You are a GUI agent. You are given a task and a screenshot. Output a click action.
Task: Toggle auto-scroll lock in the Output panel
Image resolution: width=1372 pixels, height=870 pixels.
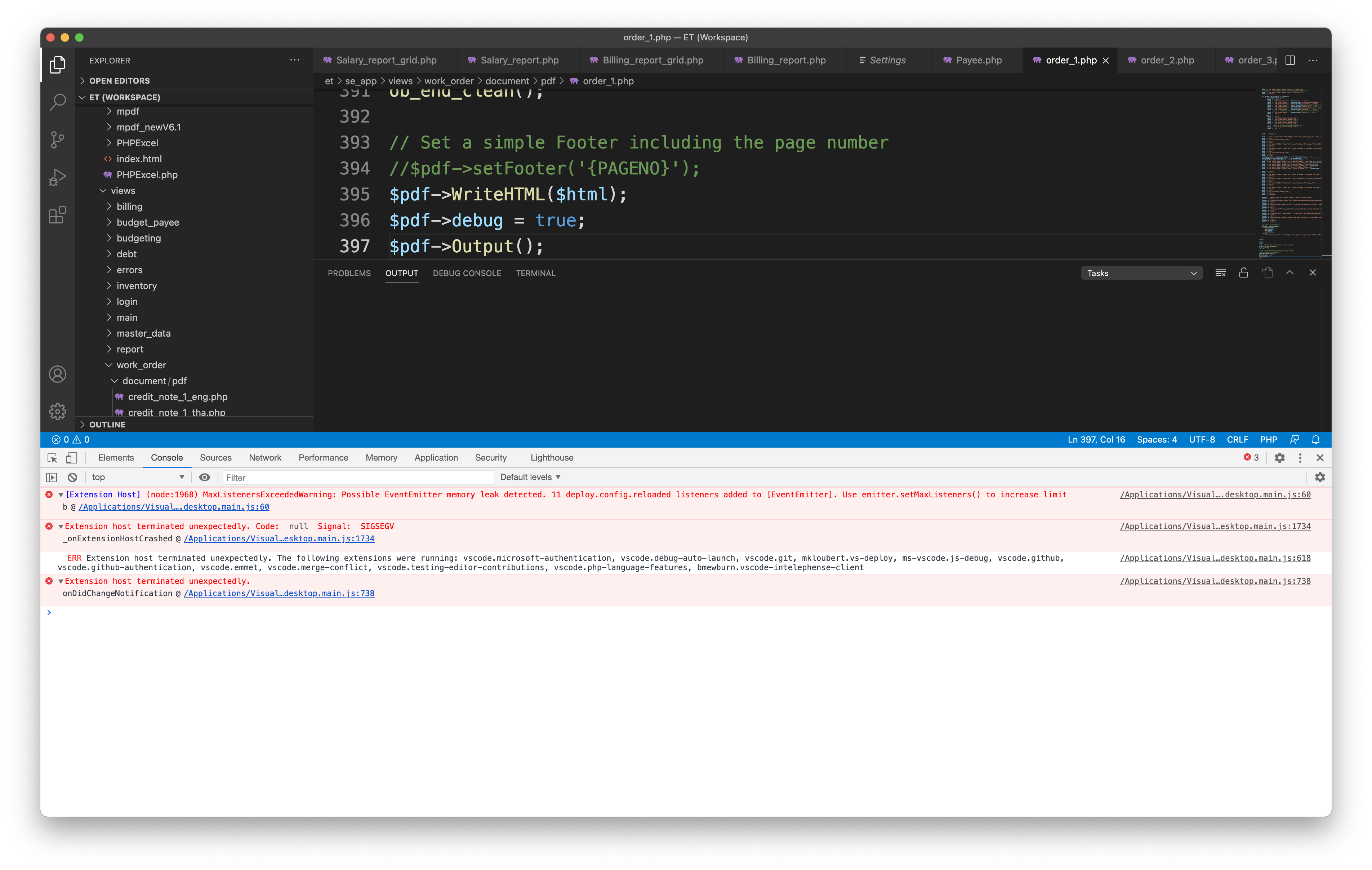point(1244,272)
